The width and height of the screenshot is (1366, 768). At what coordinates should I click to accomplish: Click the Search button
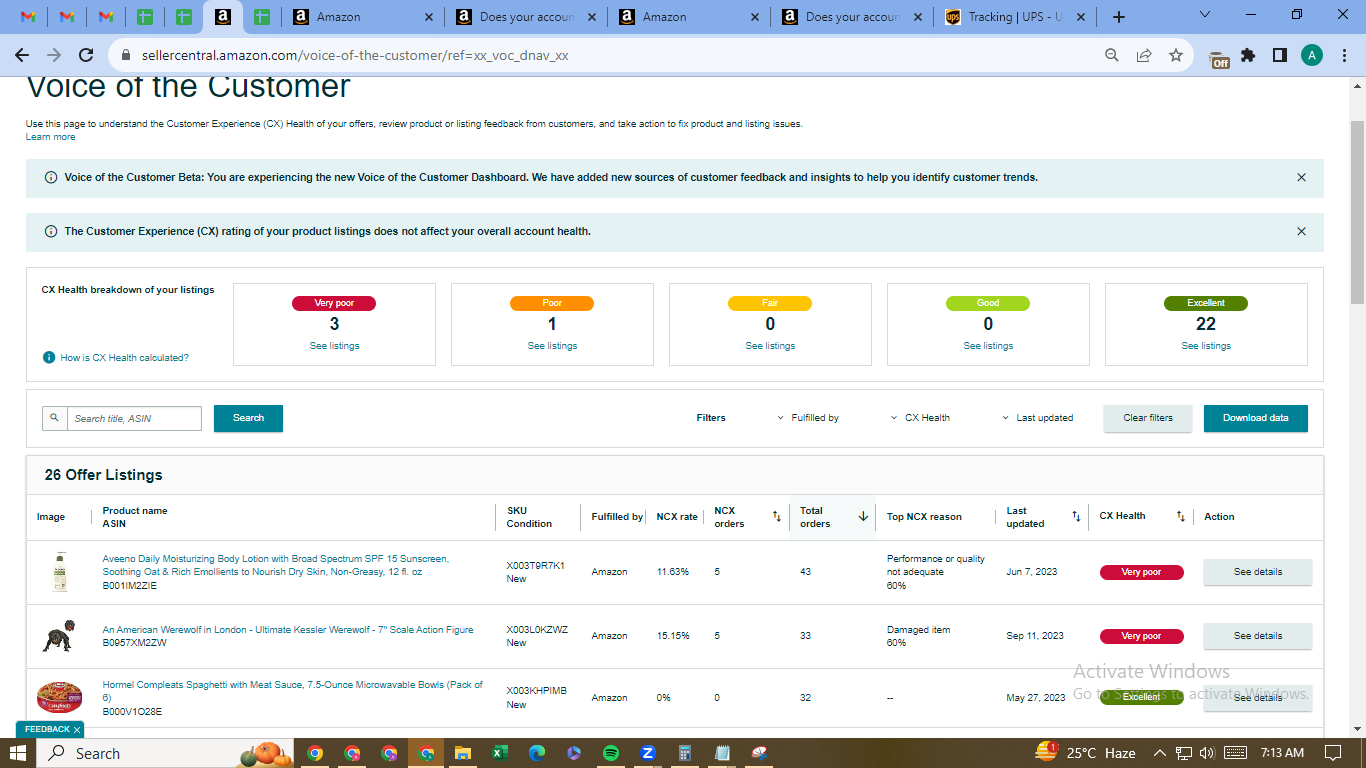(x=248, y=418)
